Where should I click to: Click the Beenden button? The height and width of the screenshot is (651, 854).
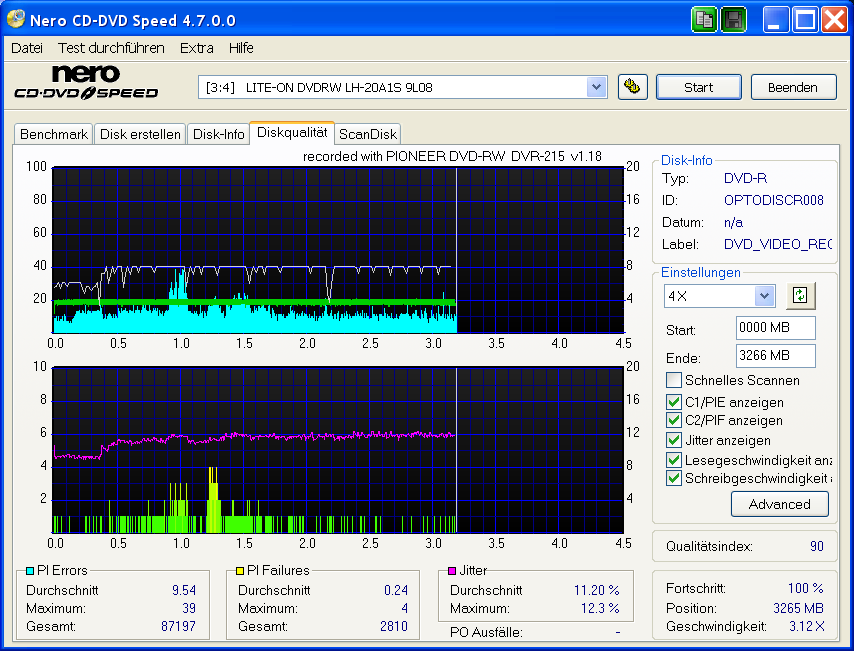tap(793, 87)
